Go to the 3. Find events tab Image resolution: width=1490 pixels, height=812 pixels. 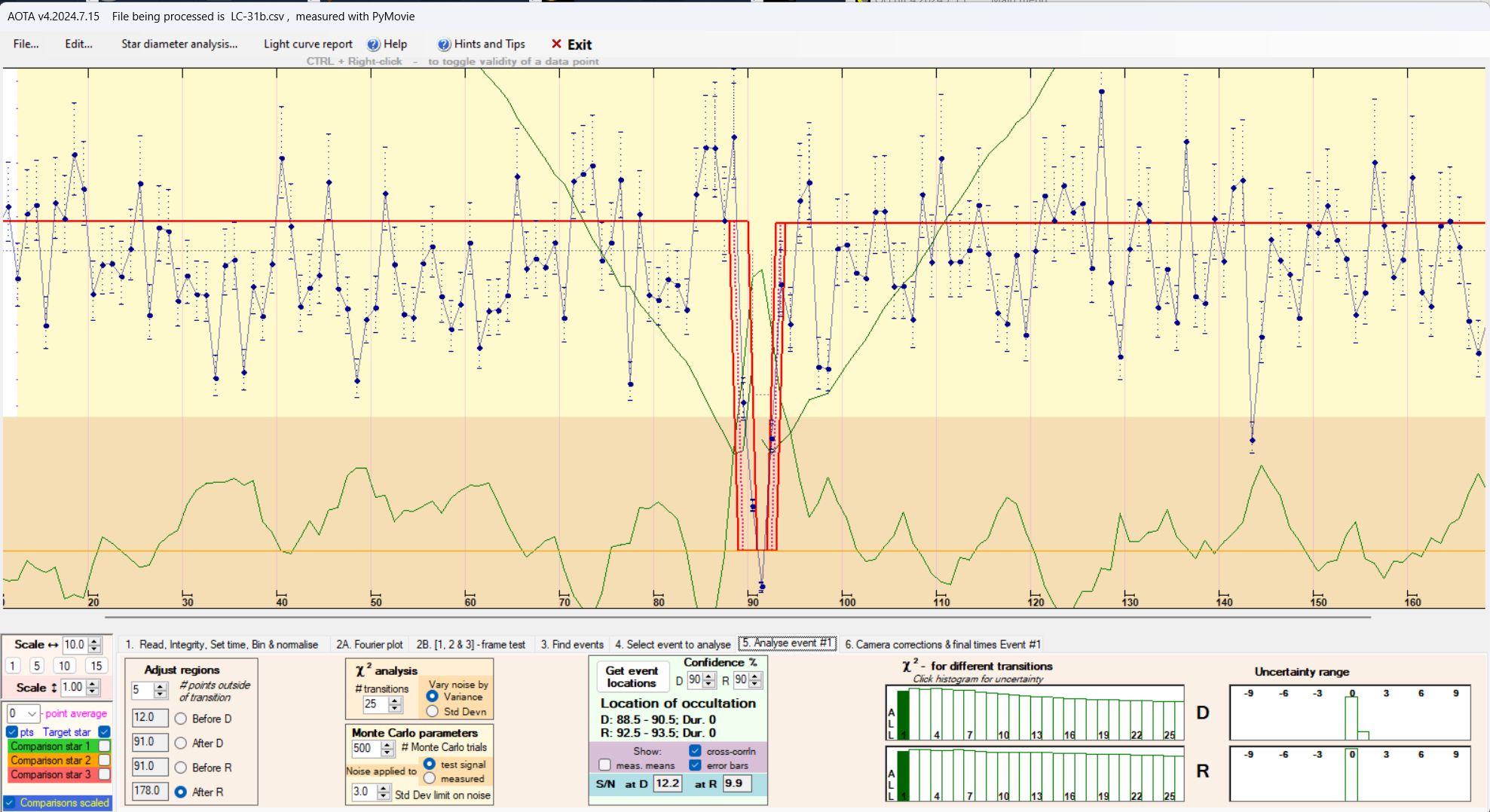(572, 644)
